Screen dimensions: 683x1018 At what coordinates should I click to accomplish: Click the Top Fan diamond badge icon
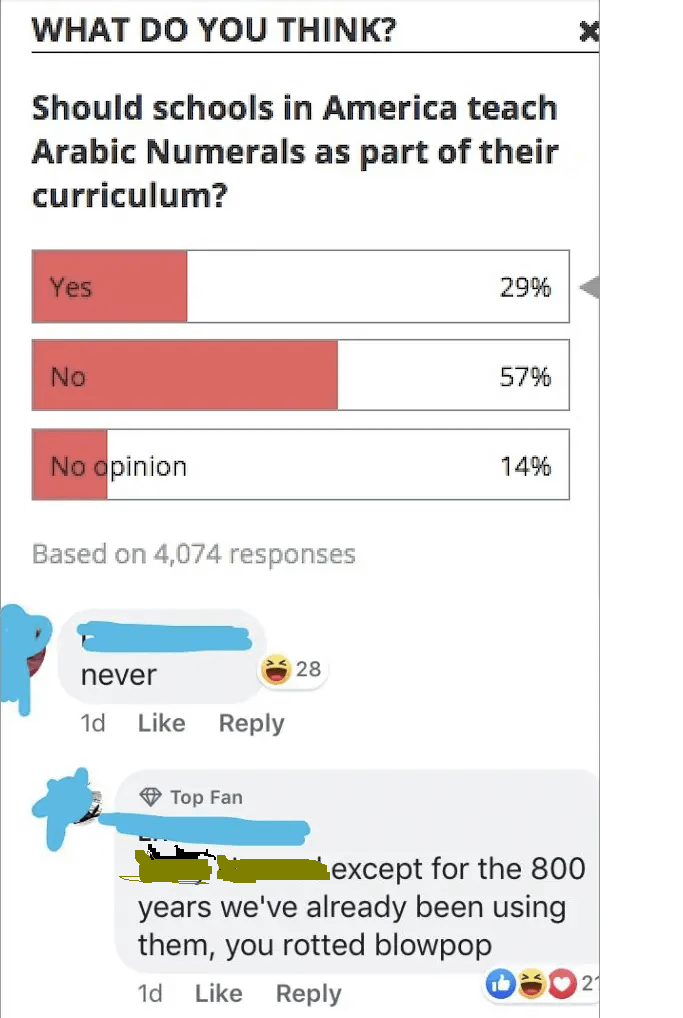point(151,797)
